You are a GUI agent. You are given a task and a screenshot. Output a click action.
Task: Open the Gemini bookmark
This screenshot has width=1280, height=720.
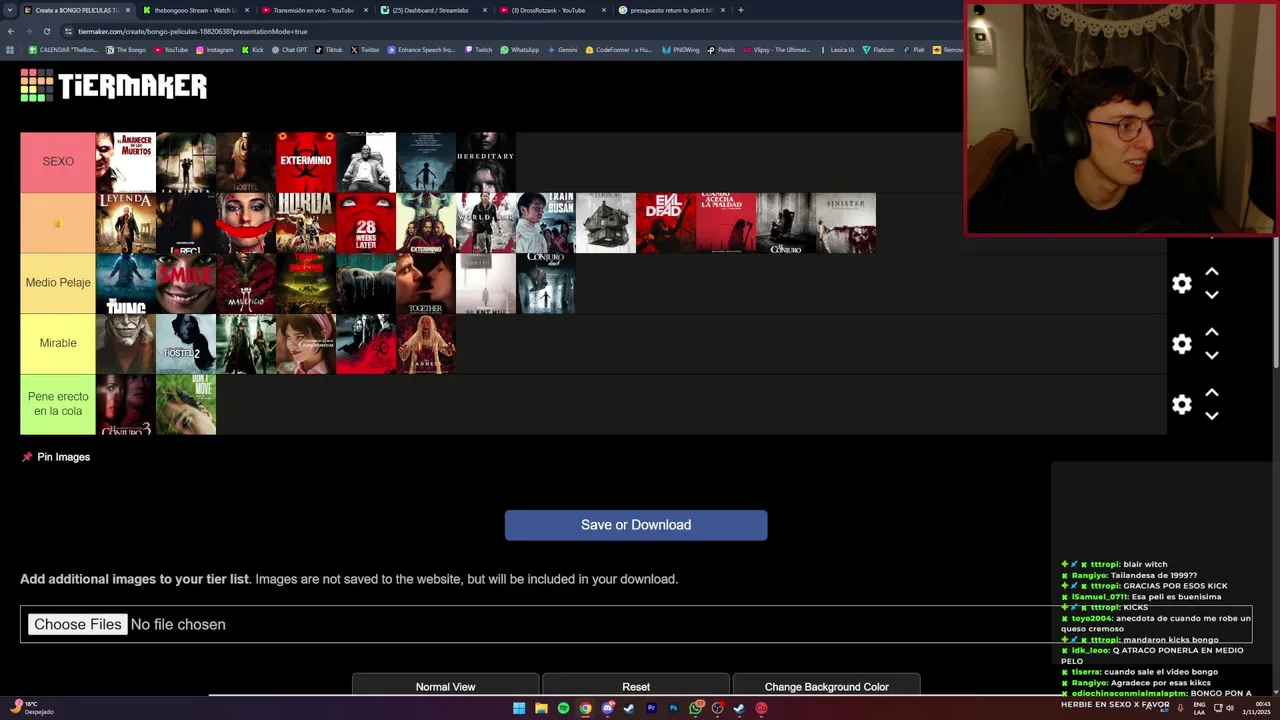pyautogui.click(x=563, y=49)
